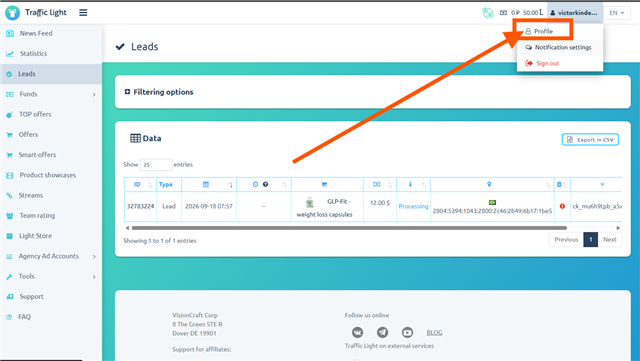Click the chevron column header icon
Image resolution: width=640 pixels, height=361 pixels.
(x=602, y=184)
